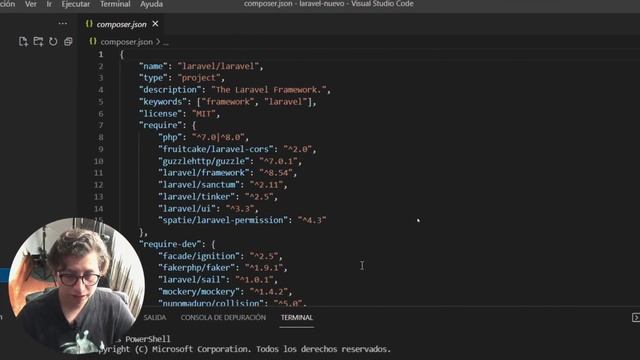Click the "^8.54" version value
The image size is (640, 360).
(x=276, y=173)
